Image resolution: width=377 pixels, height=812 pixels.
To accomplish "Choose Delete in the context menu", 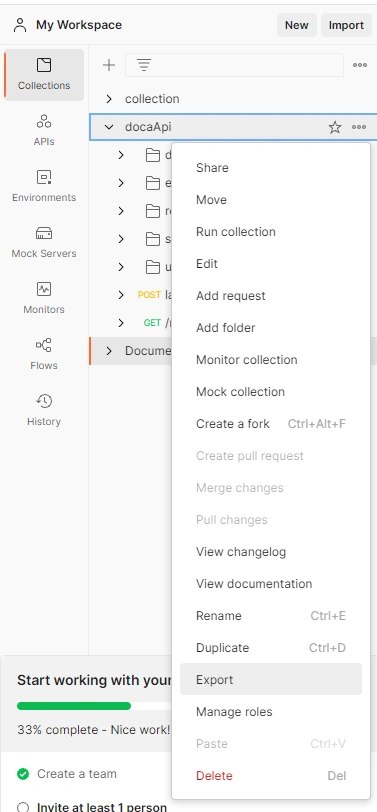I will 271,776.
